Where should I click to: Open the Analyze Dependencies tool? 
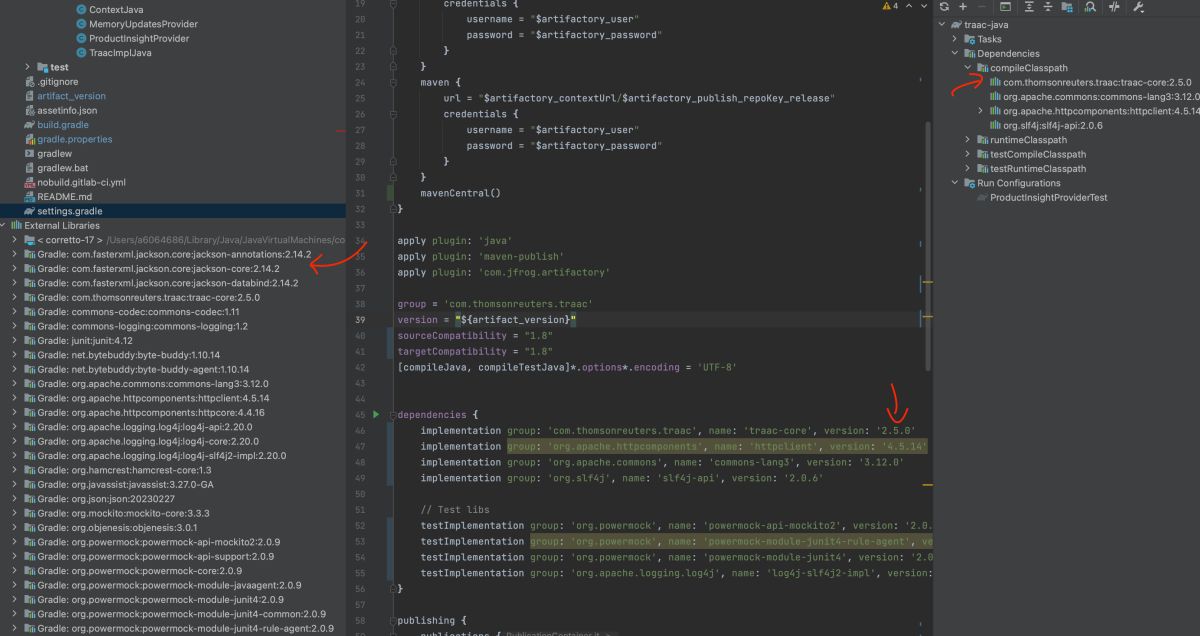[x=1090, y=7]
